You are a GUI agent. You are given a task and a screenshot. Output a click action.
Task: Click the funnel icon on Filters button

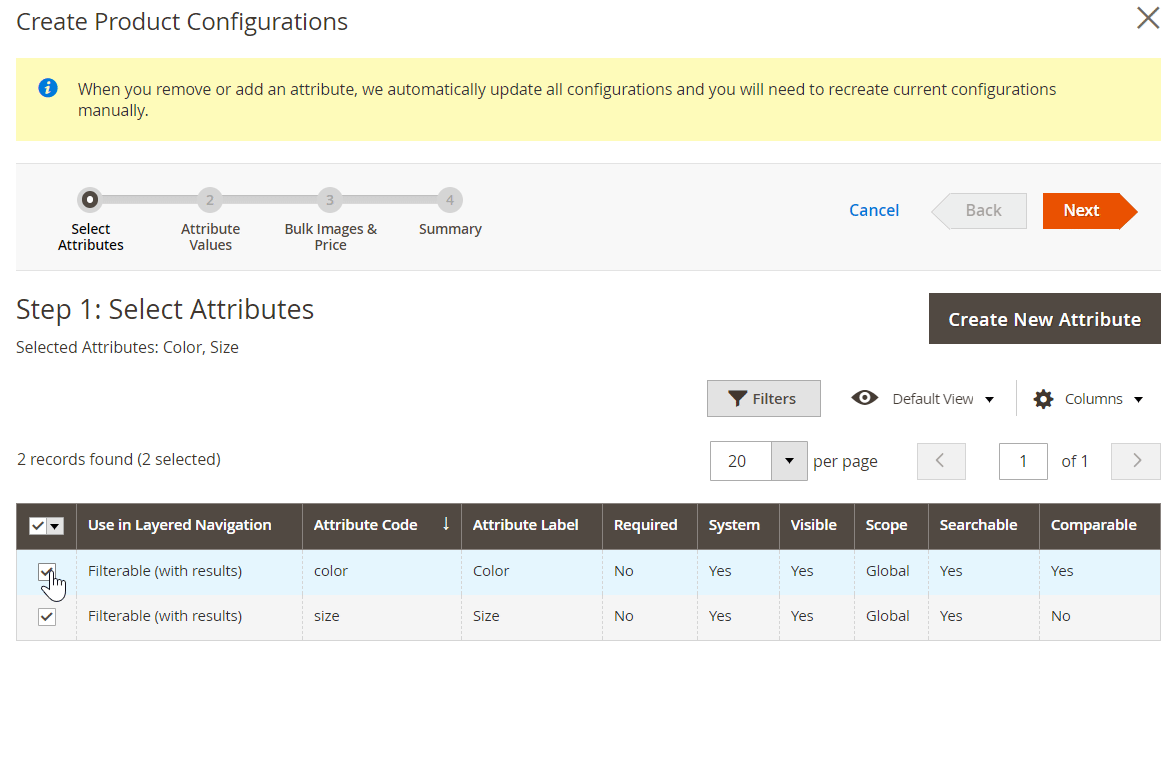(737, 399)
